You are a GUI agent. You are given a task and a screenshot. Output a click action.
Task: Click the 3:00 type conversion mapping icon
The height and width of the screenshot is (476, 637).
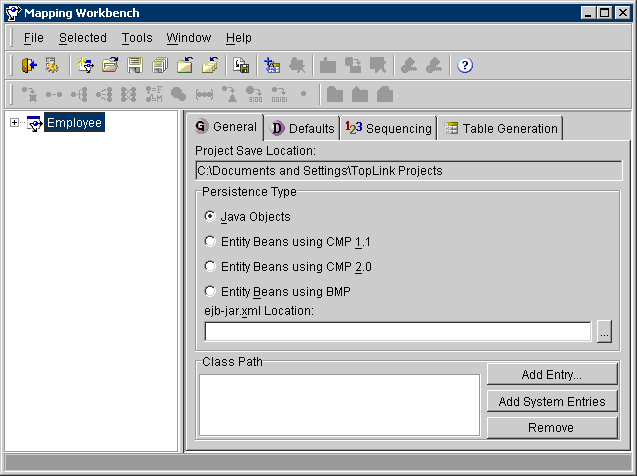click(254, 94)
